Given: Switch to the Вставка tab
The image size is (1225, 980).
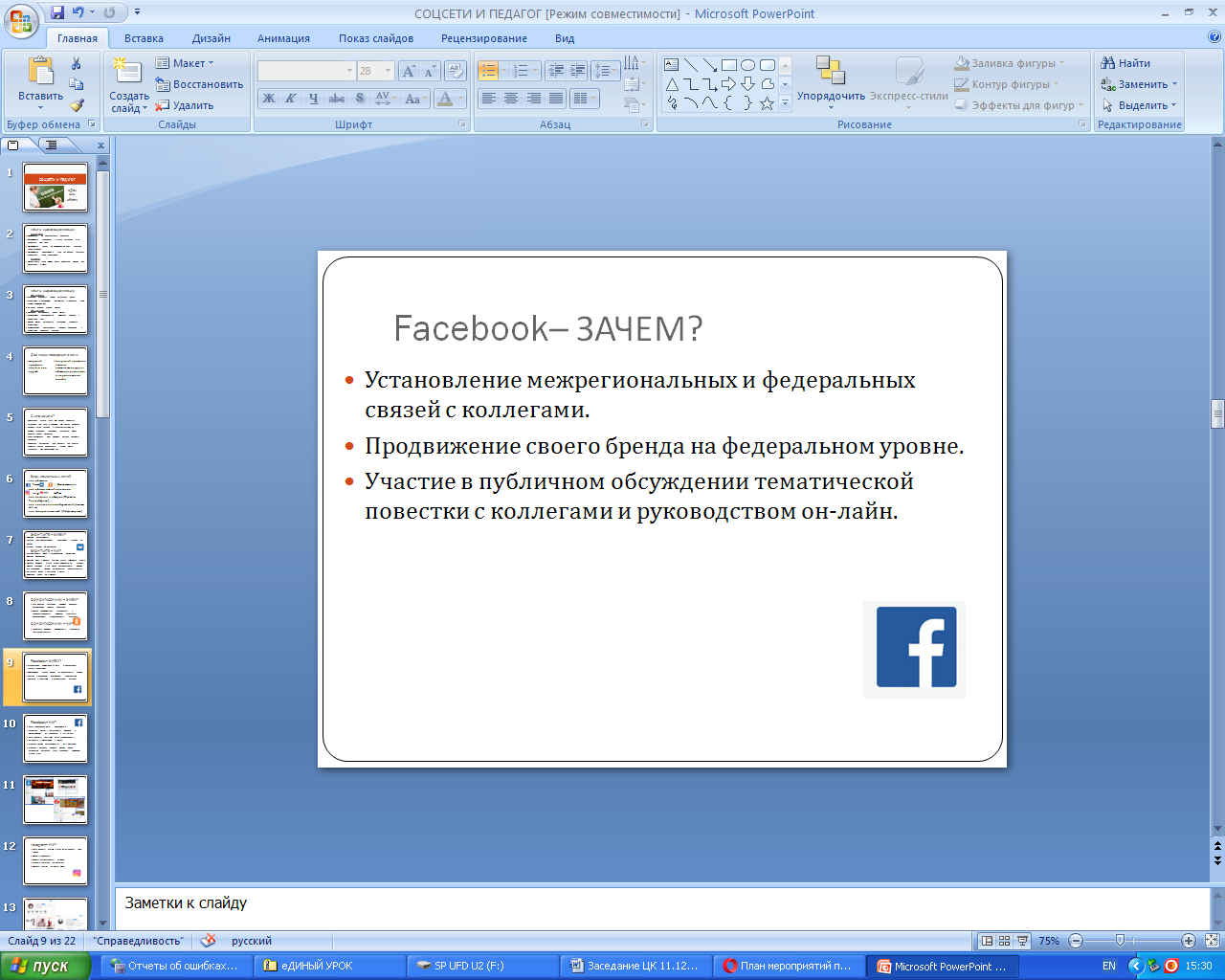Looking at the screenshot, I should (144, 38).
